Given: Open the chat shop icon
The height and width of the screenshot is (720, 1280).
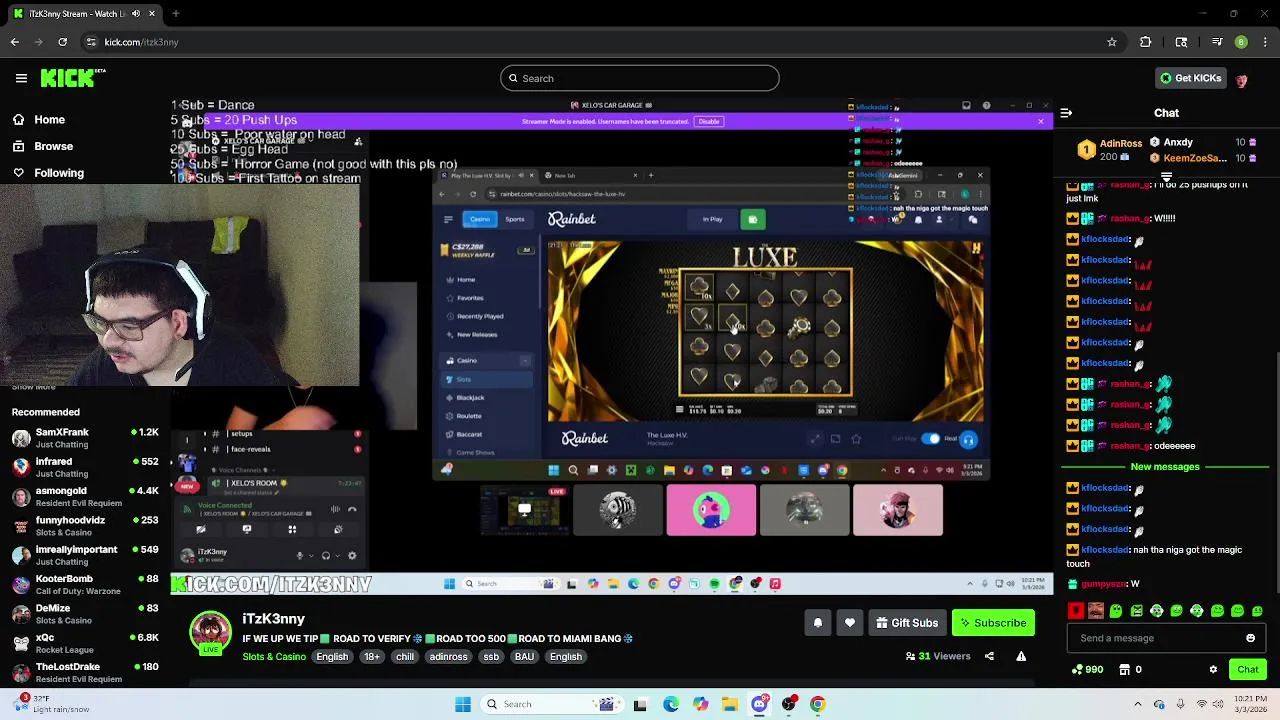Looking at the screenshot, I should click(1125, 669).
